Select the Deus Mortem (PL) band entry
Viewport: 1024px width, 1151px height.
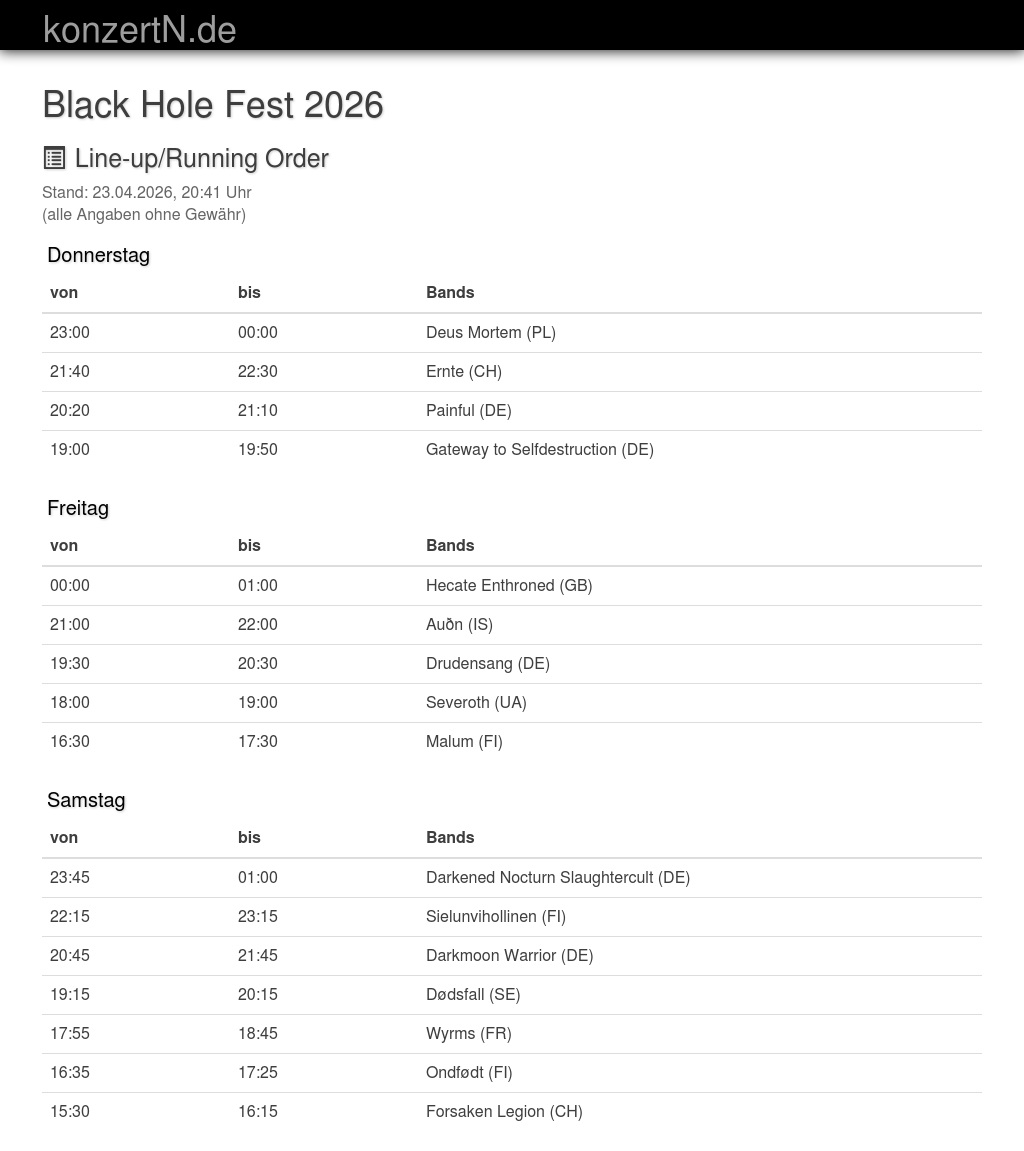click(490, 333)
